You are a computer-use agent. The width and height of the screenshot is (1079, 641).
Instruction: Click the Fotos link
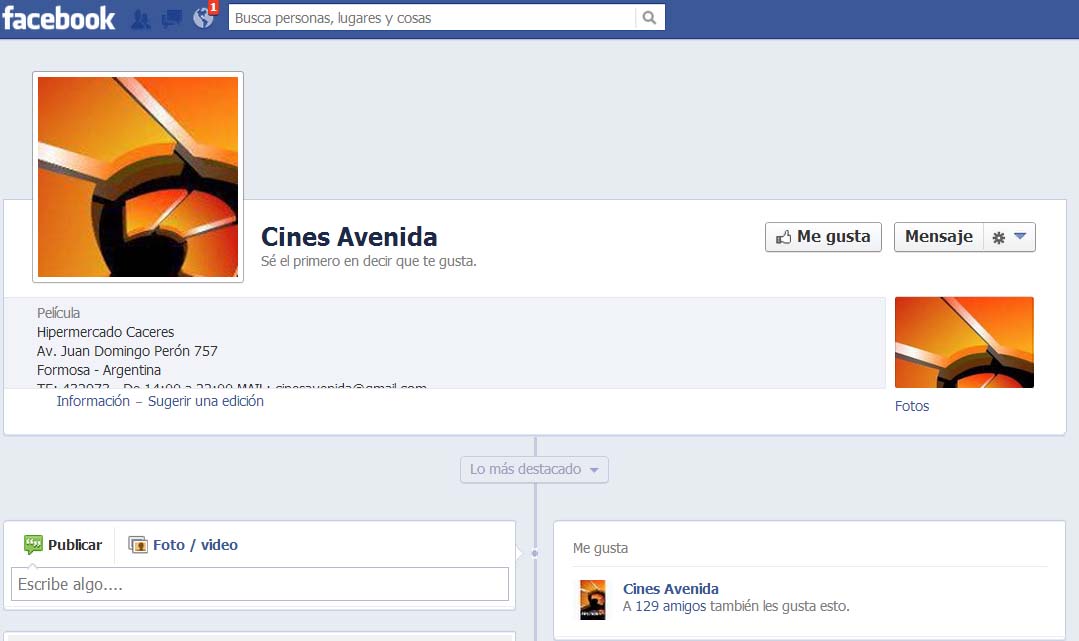[x=912, y=406]
